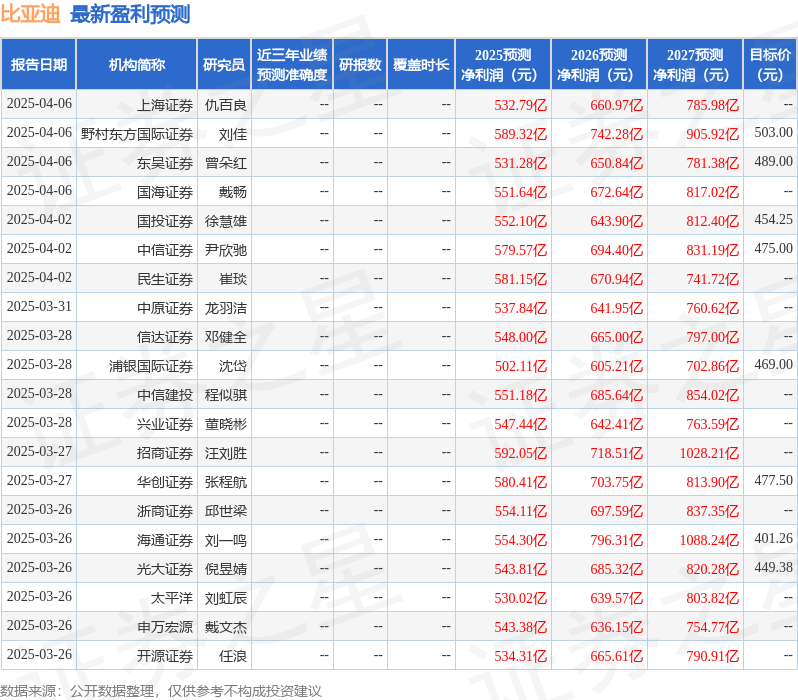Viewport: 798px width, 700px height.
Task: Click researcher name 汪刘胜
Action: pyautogui.click(x=225, y=454)
